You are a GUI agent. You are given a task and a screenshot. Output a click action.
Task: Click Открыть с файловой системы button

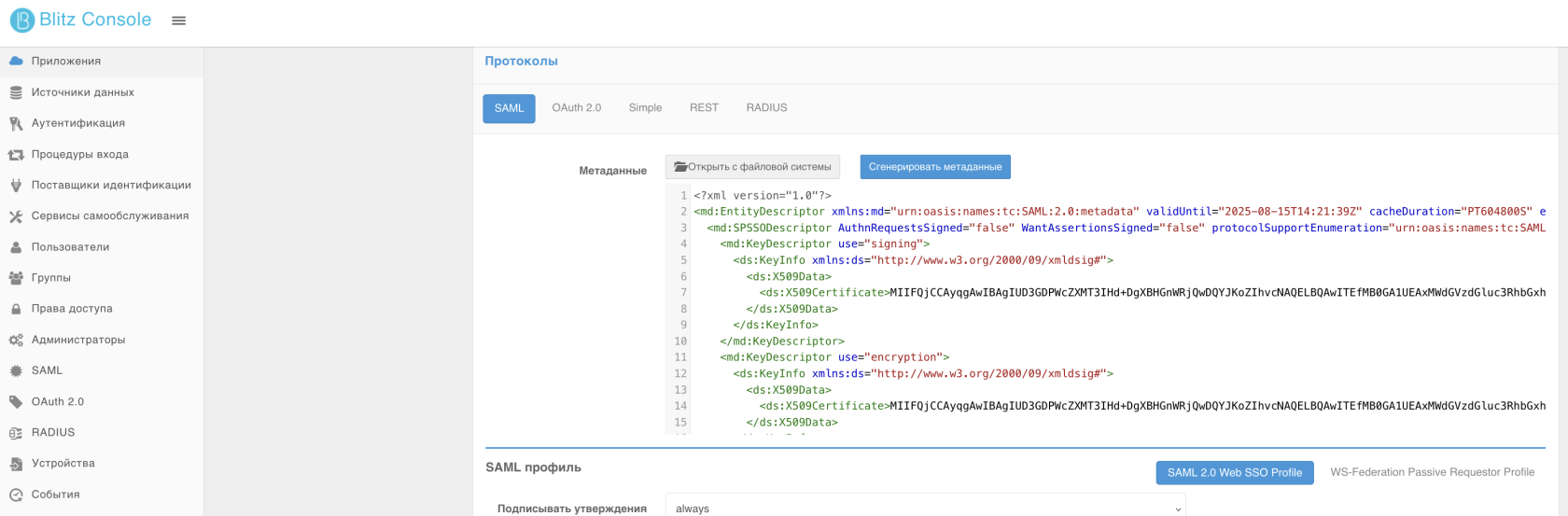point(752,167)
